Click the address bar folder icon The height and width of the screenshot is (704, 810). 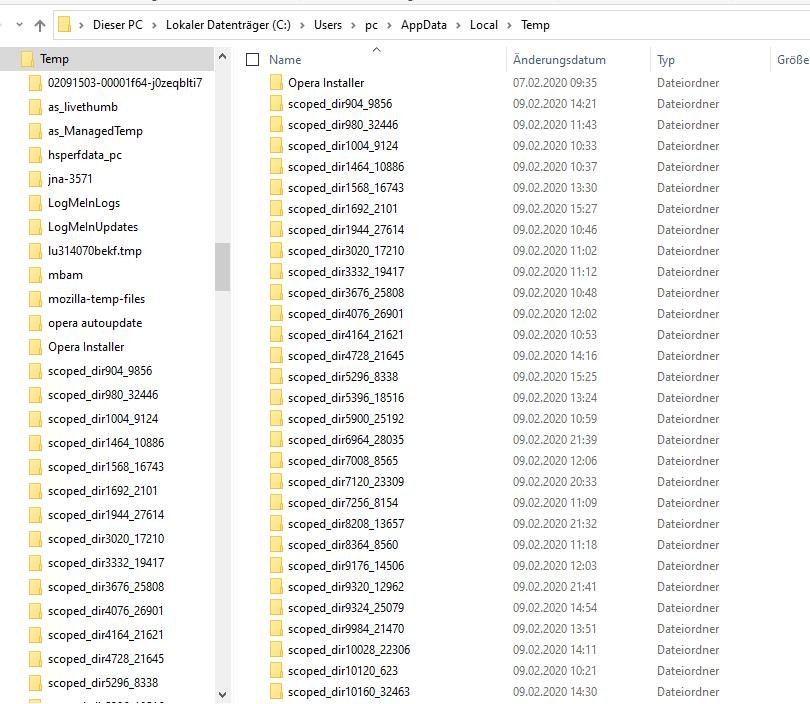[x=65, y=25]
